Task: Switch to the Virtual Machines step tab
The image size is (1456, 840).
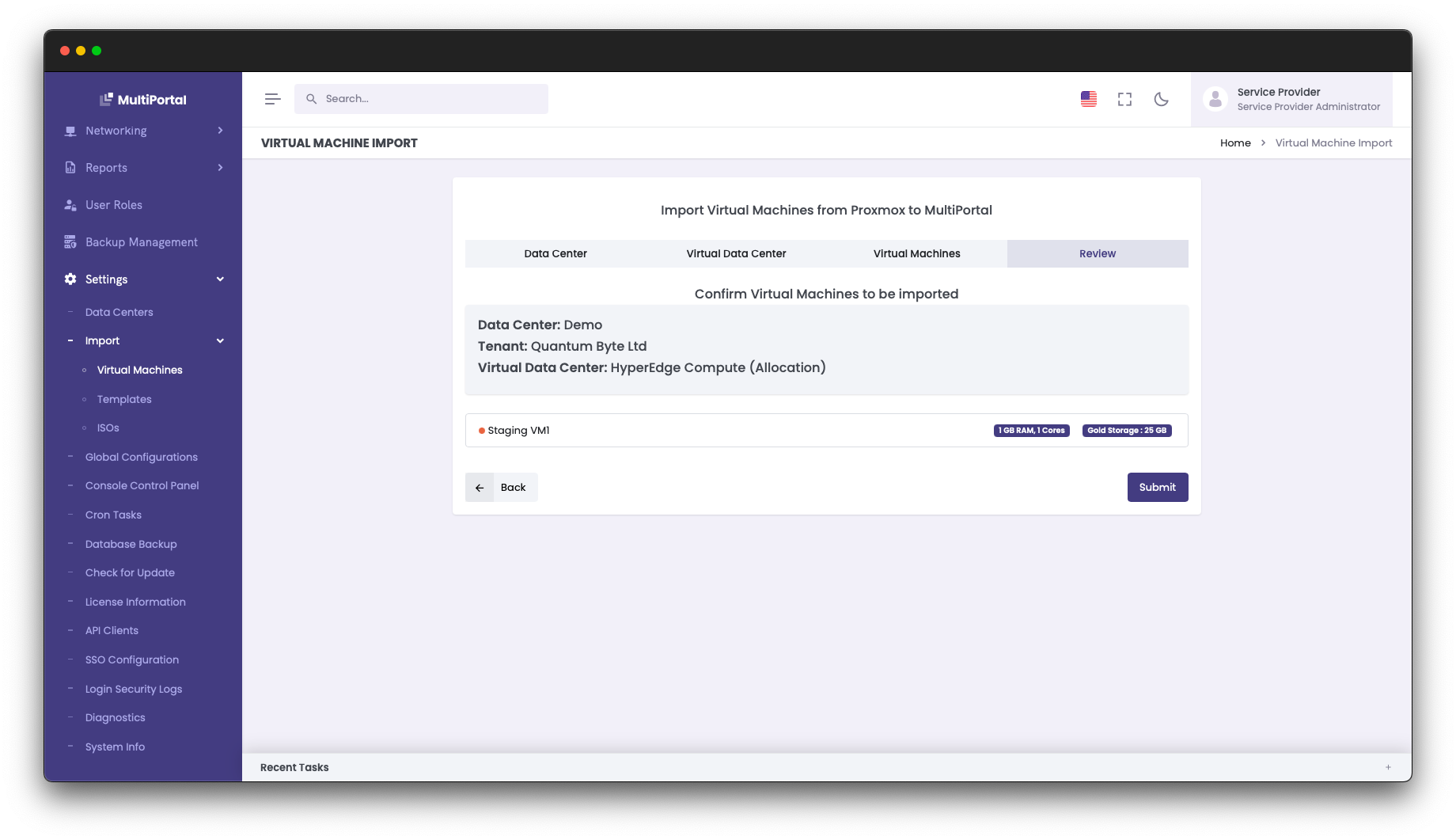Action: 916,253
